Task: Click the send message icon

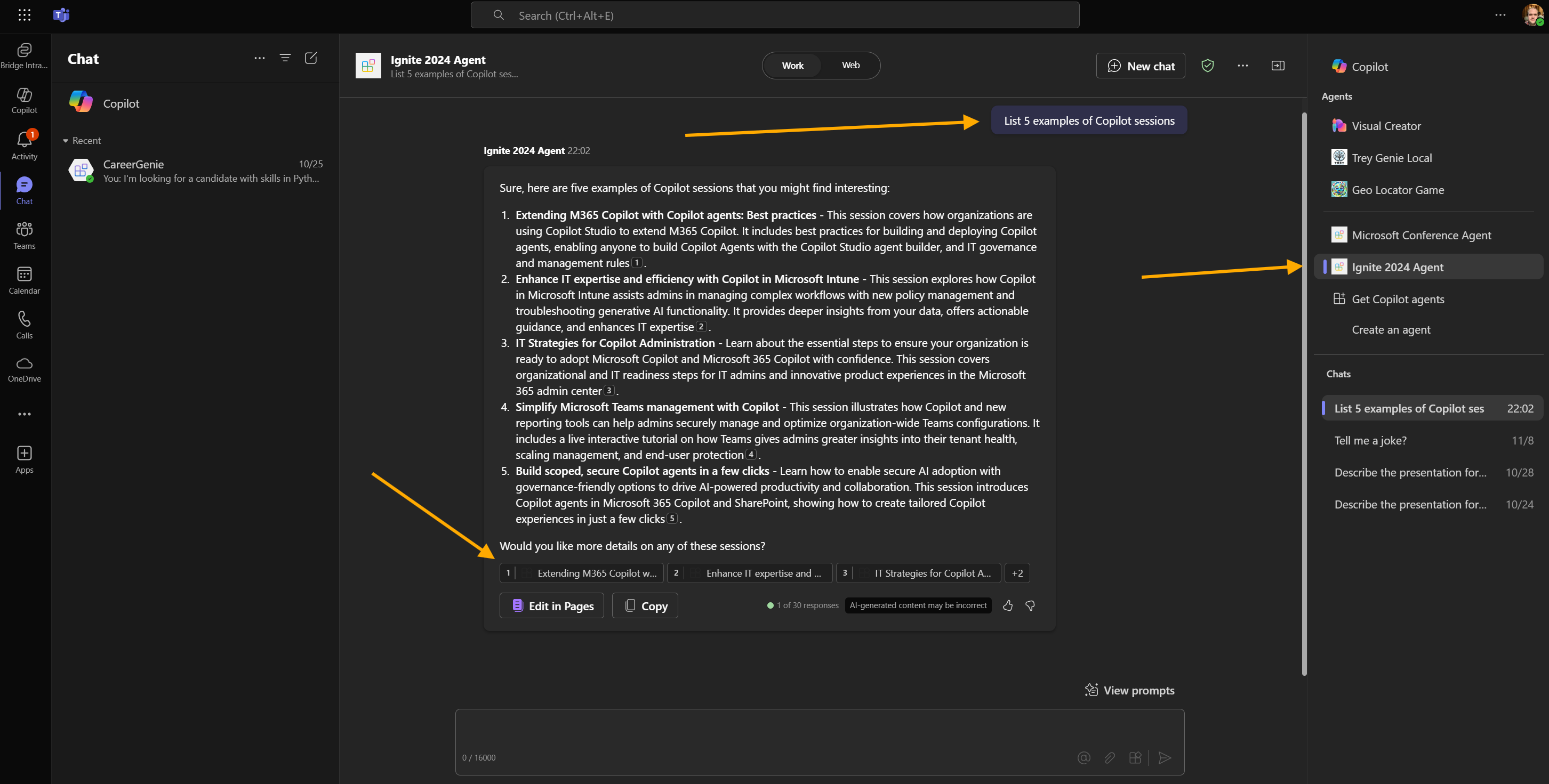Action: [x=1165, y=757]
